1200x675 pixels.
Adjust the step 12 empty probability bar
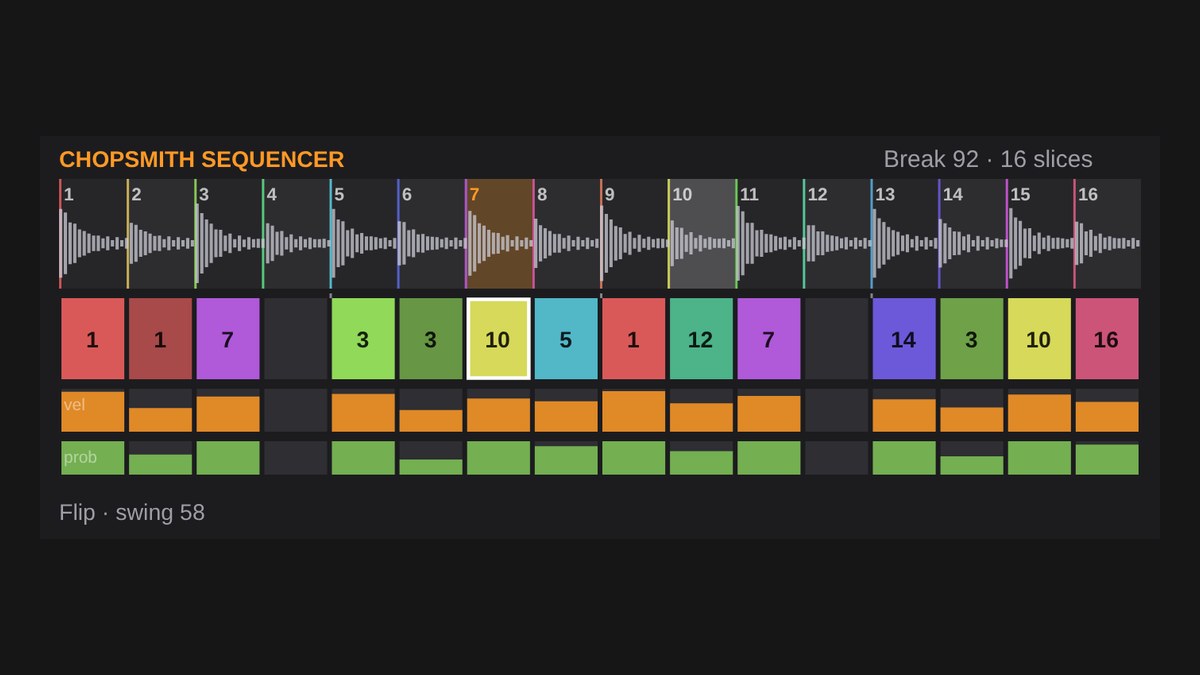click(837, 458)
